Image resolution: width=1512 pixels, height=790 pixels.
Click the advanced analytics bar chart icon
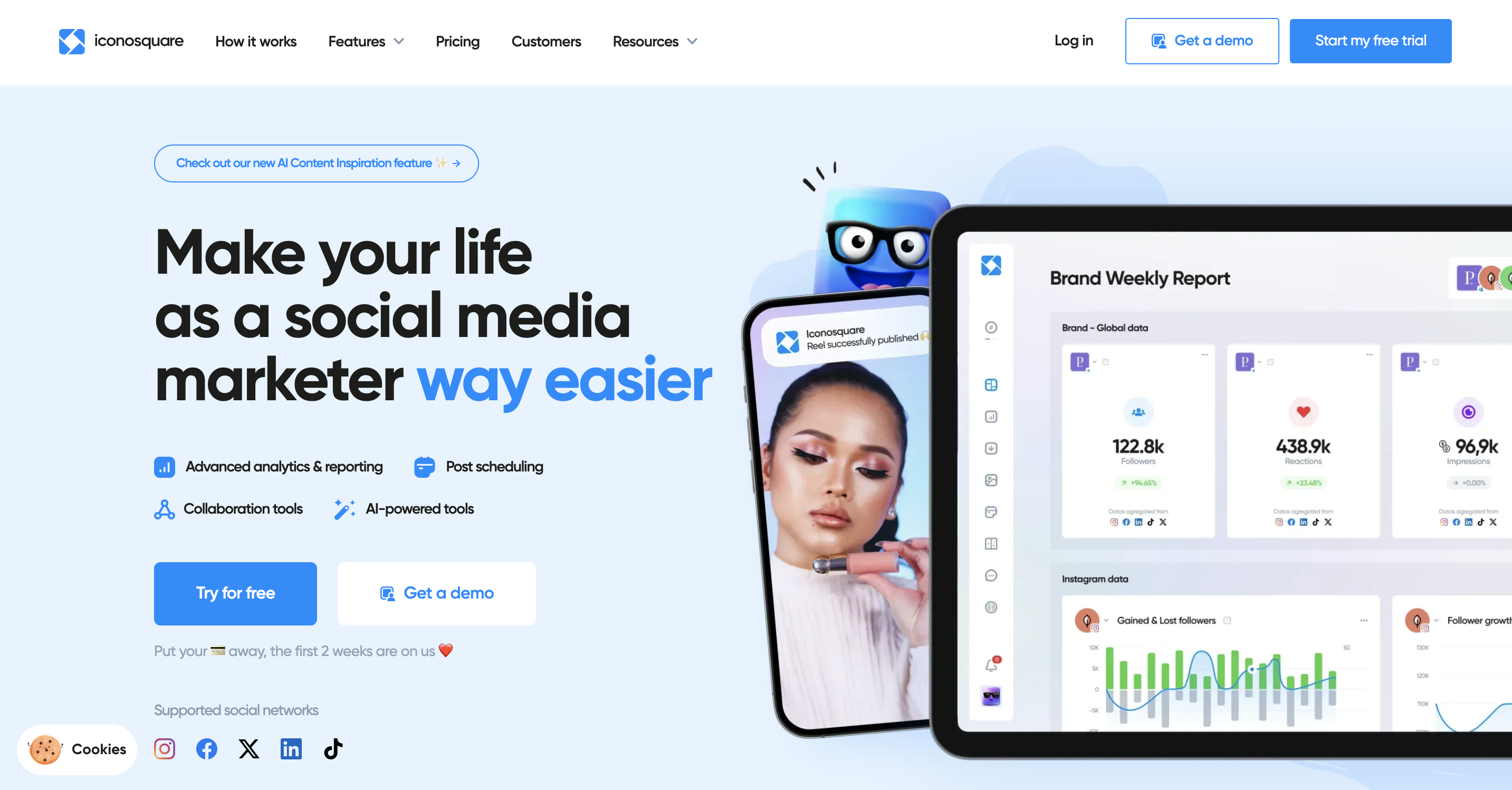coord(164,466)
